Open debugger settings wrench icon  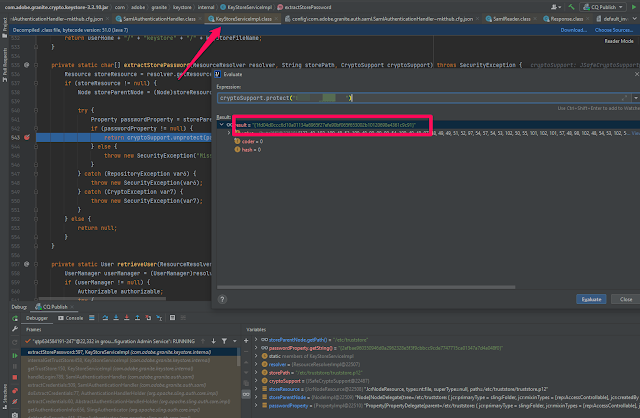[15, 329]
